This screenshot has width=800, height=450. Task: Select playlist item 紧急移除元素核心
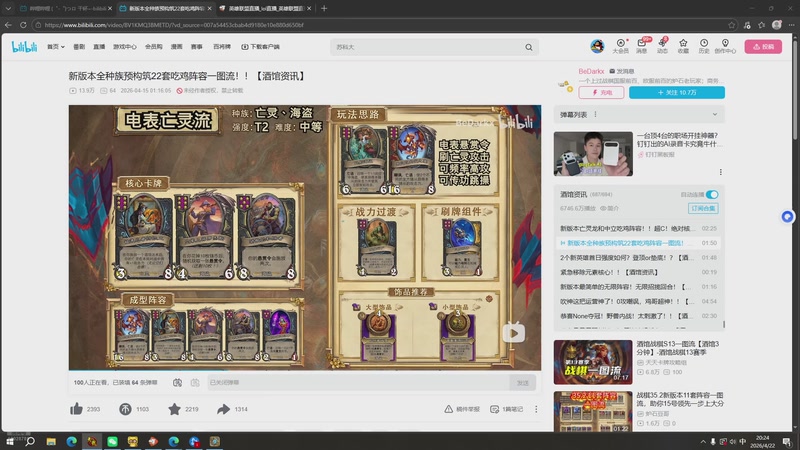[x=638, y=272]
